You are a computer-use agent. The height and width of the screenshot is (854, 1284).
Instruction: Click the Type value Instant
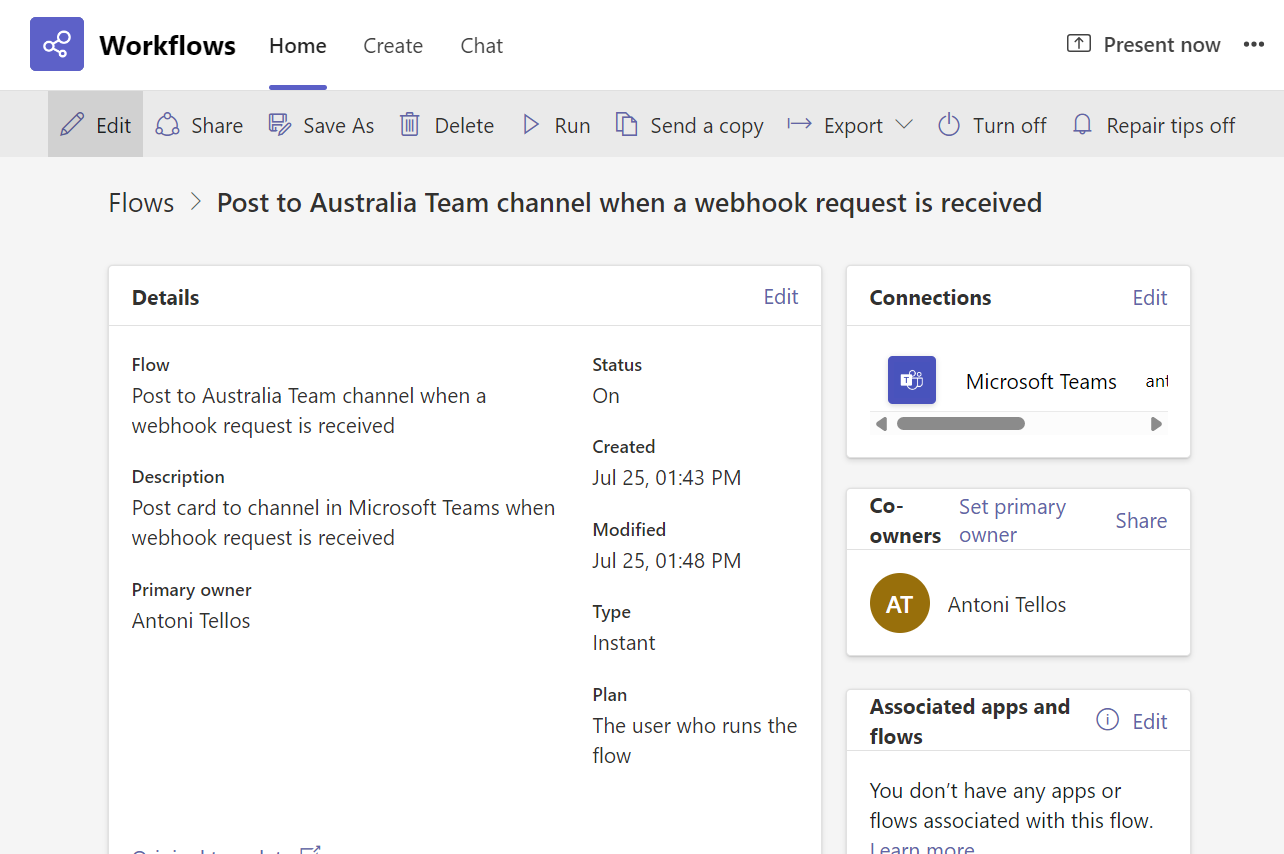pos(624,642)
